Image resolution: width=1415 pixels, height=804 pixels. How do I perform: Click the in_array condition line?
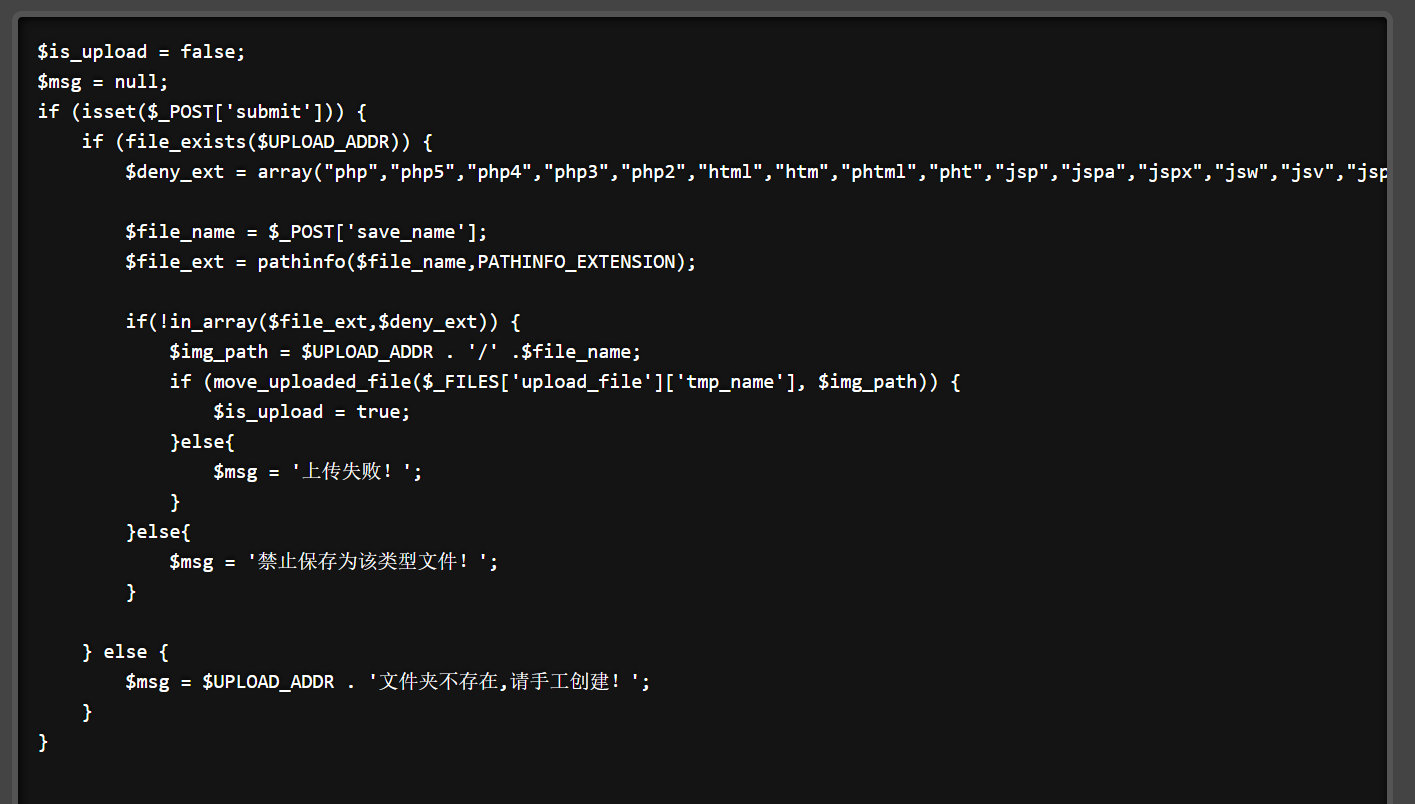coord(323,322)
